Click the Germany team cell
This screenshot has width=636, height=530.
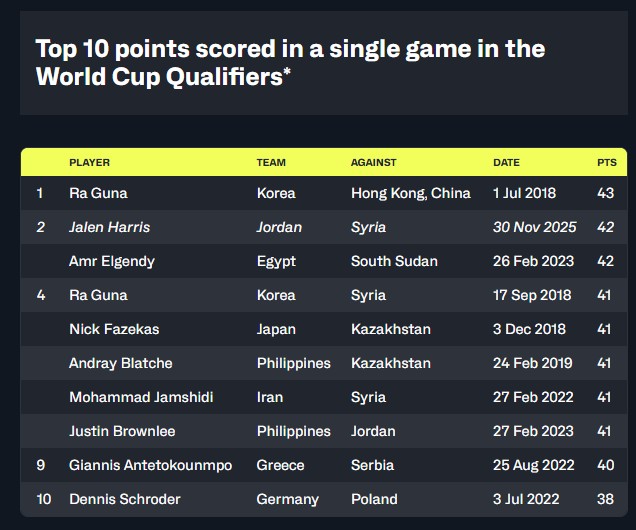(x=287, y=499)
